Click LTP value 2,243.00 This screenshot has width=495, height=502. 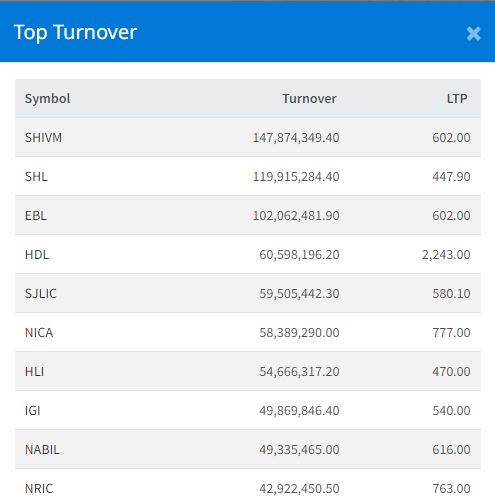pos(446,255)
